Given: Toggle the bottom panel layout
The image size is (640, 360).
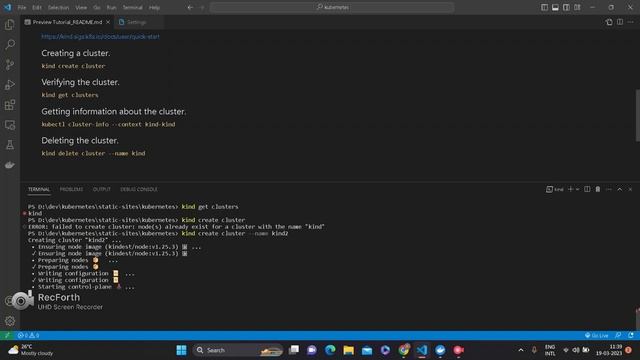Looking at the screenshot, I should [555, 7].
